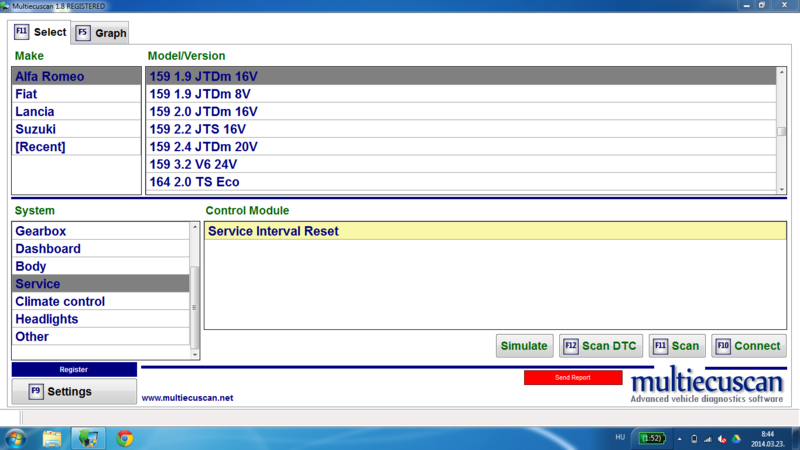This screenshot has height=450, width=800.
Task: Select Service Interval Reset control module
Action: click(x=495, y=231)
